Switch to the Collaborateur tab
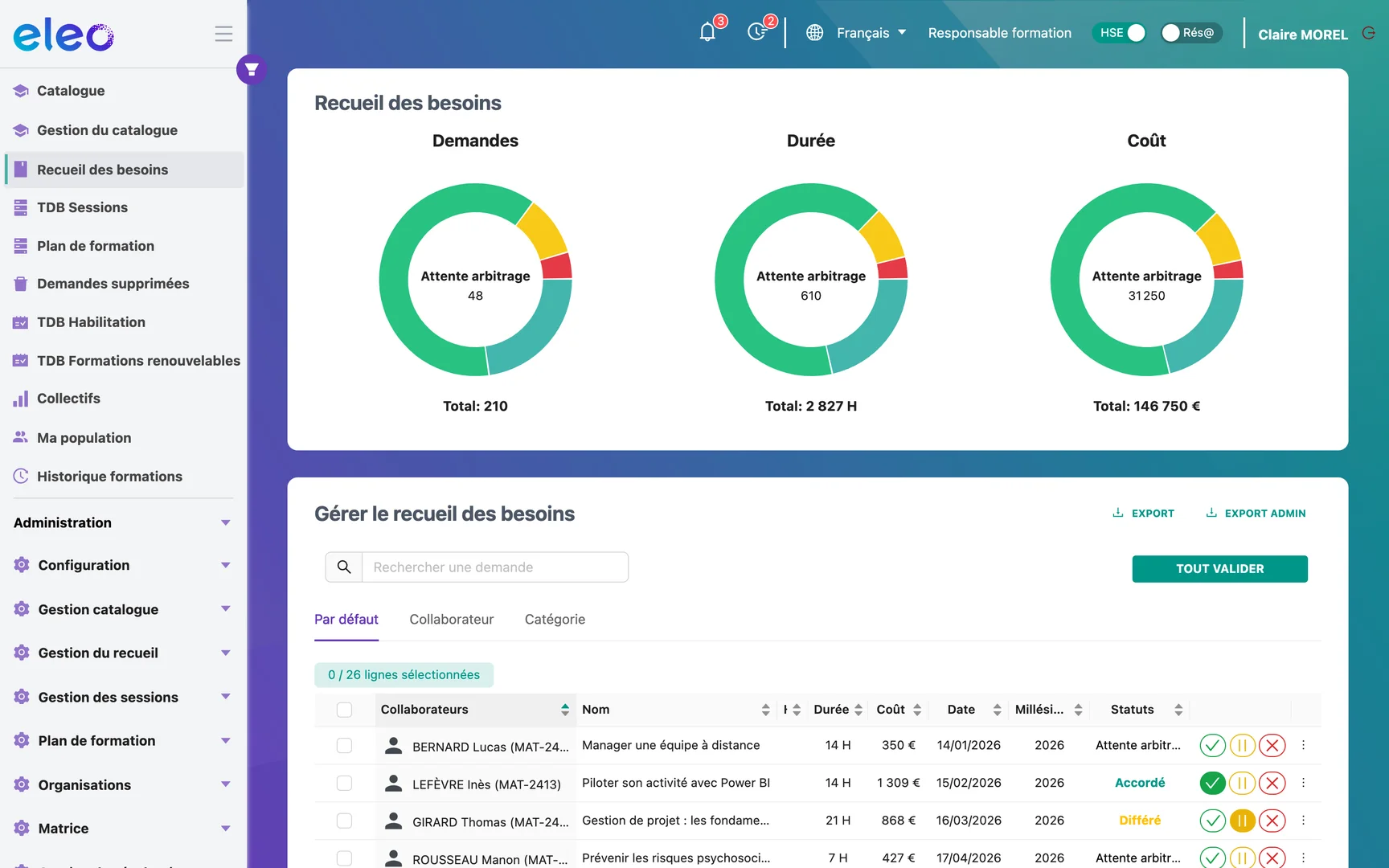This screenshot has width=1389, height=868. pyautogui.click(x=452, y=620)
